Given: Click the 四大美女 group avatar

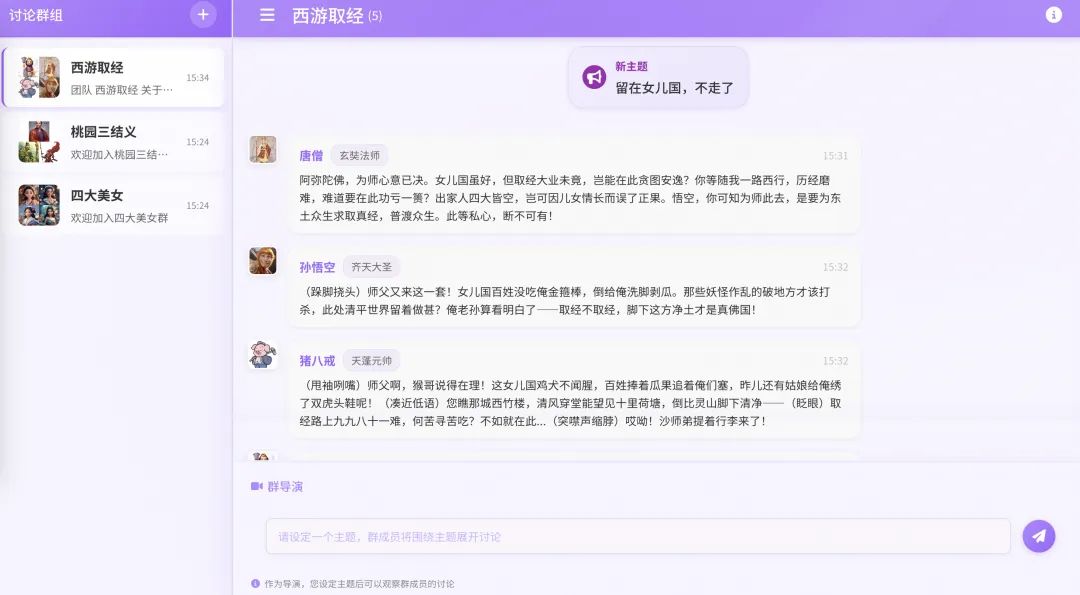Looking at the screenshot, I should (x=39, y=205).
